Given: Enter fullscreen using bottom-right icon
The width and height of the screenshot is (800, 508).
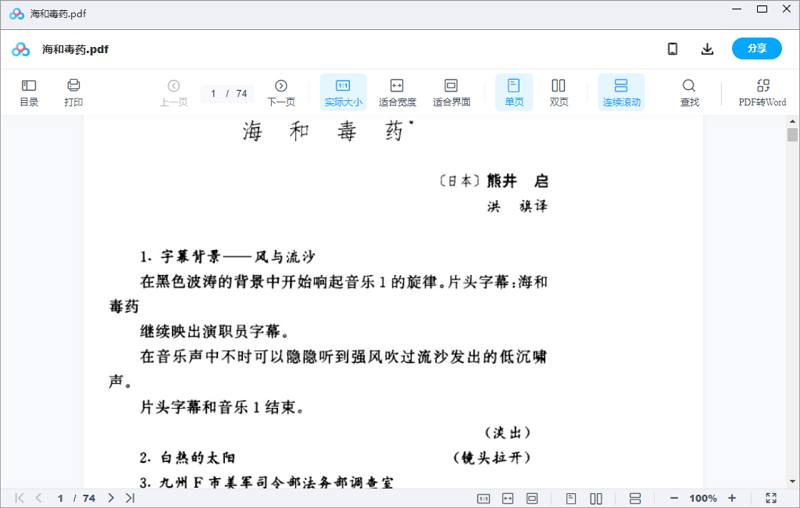Looking at the screenshot, I should (771, 498).
